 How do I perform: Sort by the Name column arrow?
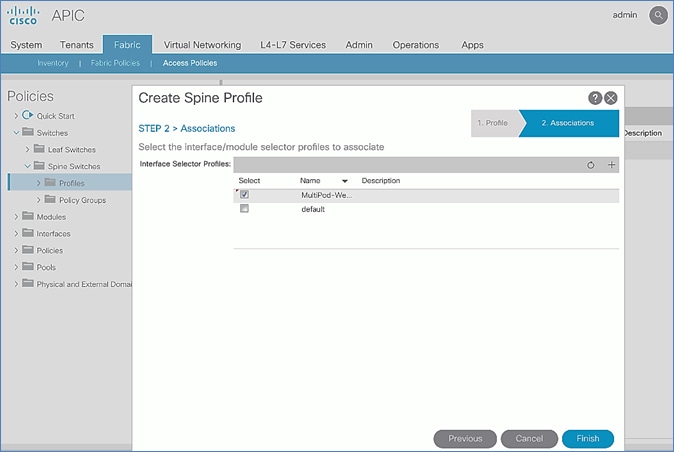coord(344,181)
